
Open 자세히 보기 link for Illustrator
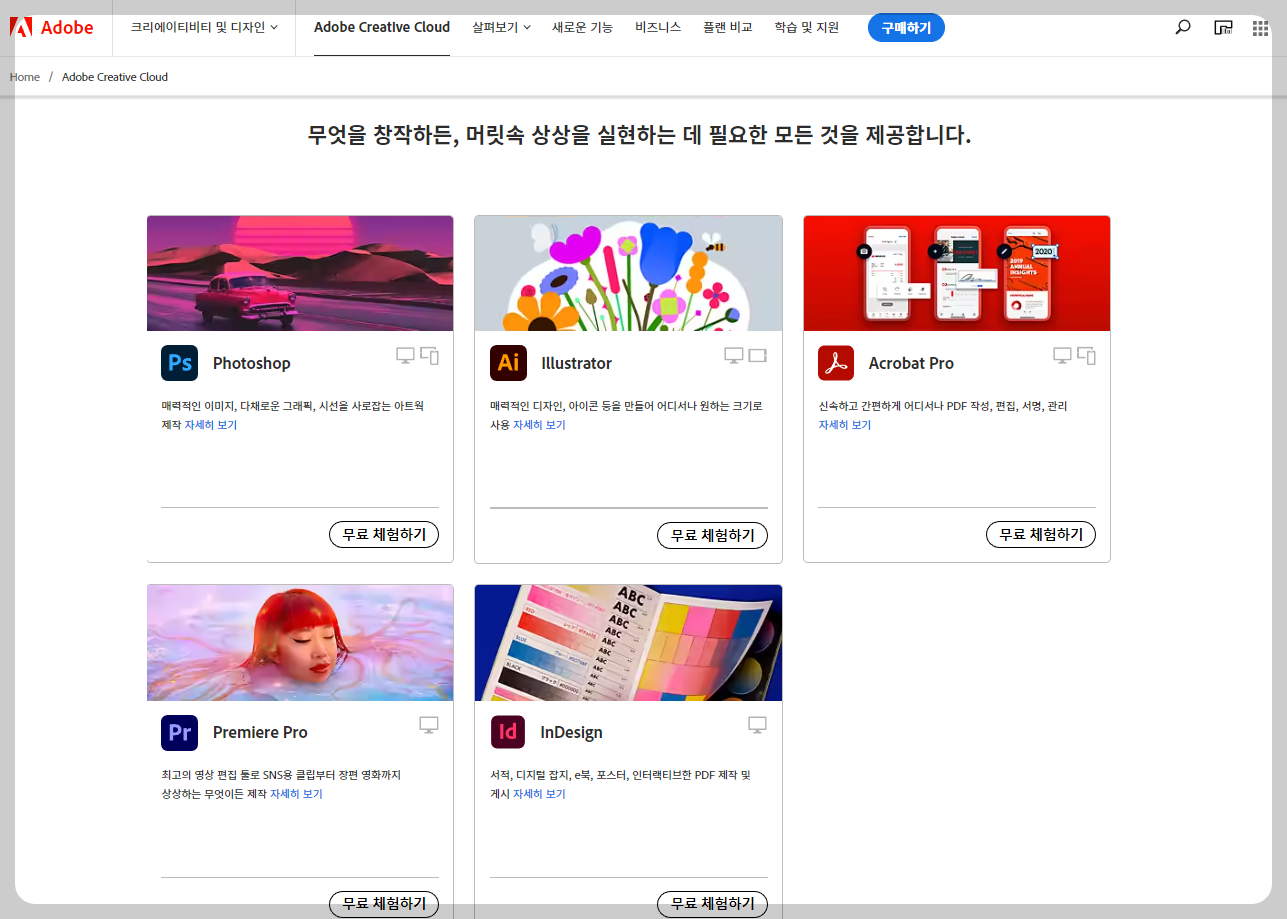(540, 425)
